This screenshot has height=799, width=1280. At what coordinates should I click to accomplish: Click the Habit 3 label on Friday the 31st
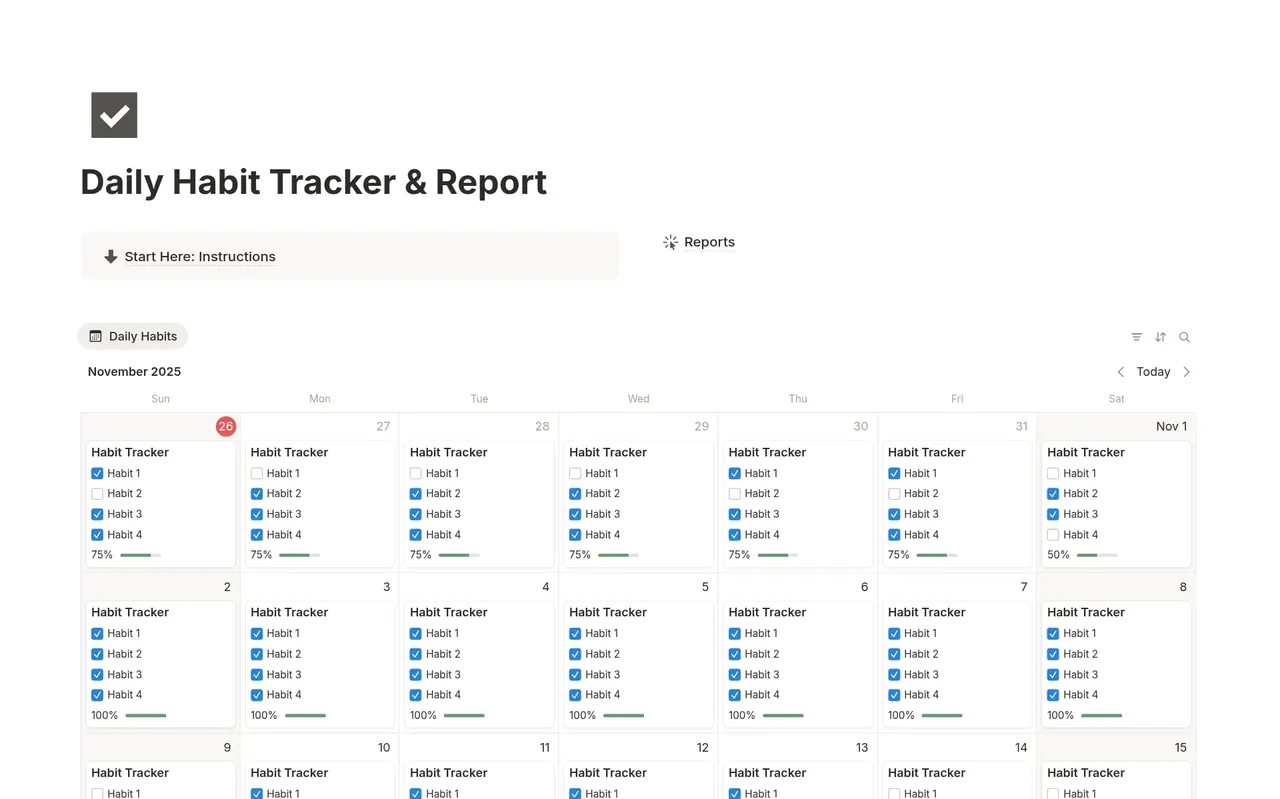tap(921, 515)
